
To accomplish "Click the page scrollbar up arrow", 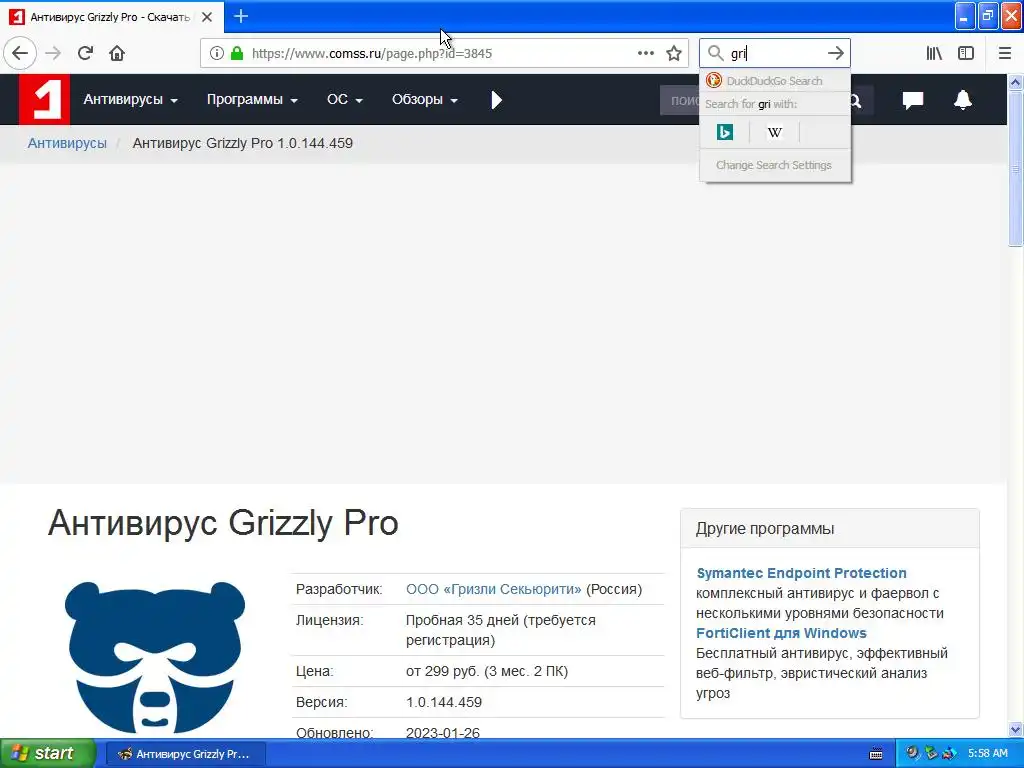I will pos(1015,82).
